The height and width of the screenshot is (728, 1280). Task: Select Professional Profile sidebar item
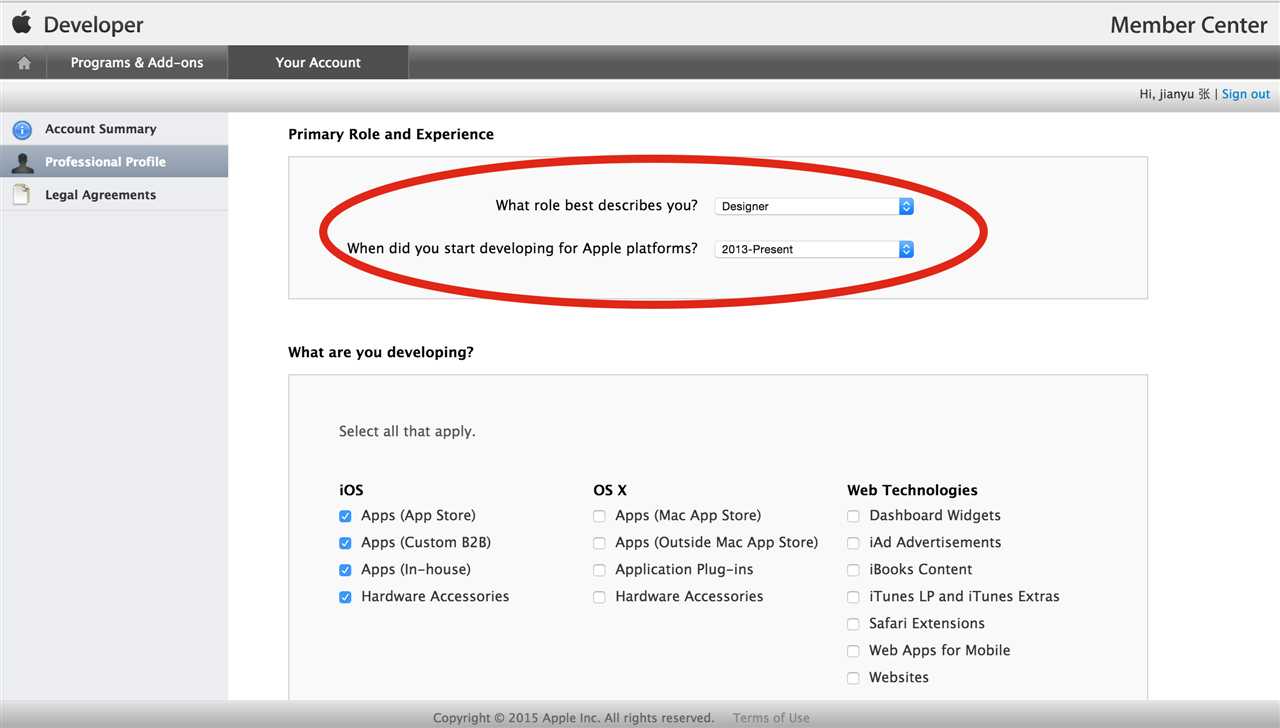pos(114,162)
